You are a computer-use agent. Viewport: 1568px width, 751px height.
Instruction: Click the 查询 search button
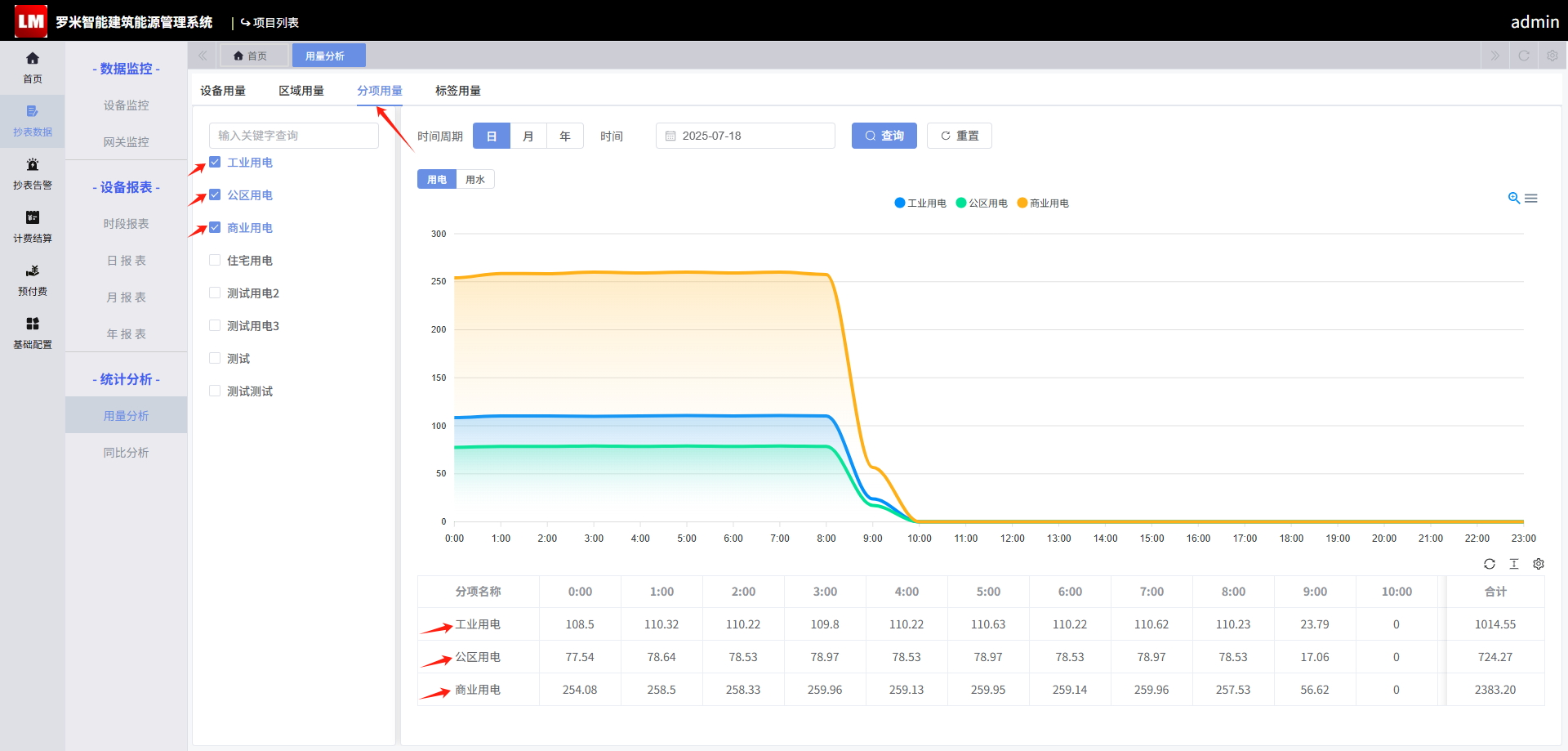[884, 136]
